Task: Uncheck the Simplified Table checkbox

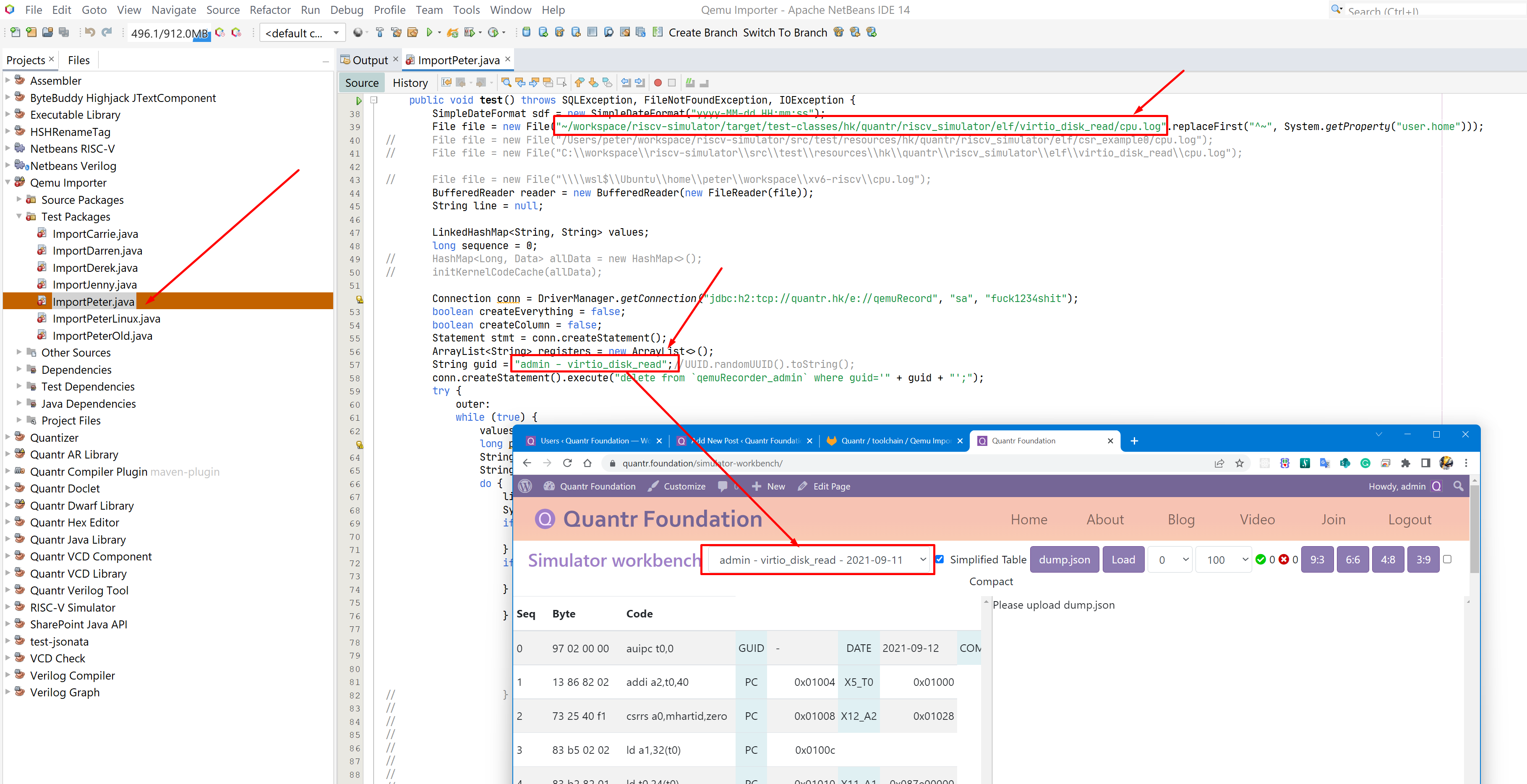Action: point(940,559)
